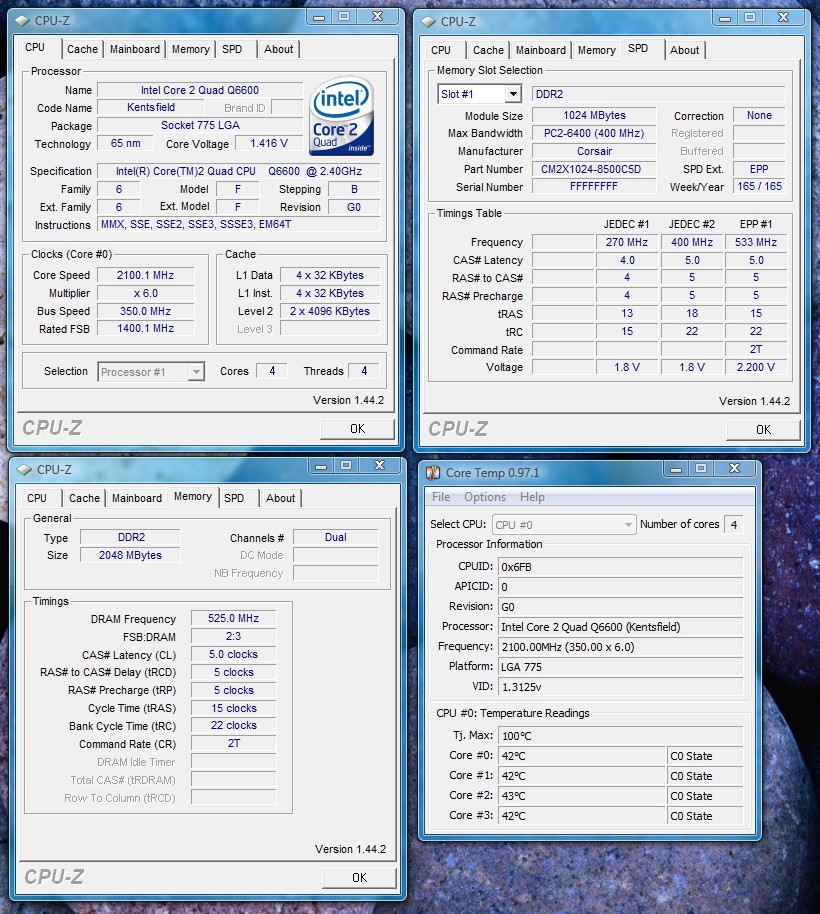820x914 pixels.
Task: Open the Help menu in Core Temp
Action: [532, 497]
